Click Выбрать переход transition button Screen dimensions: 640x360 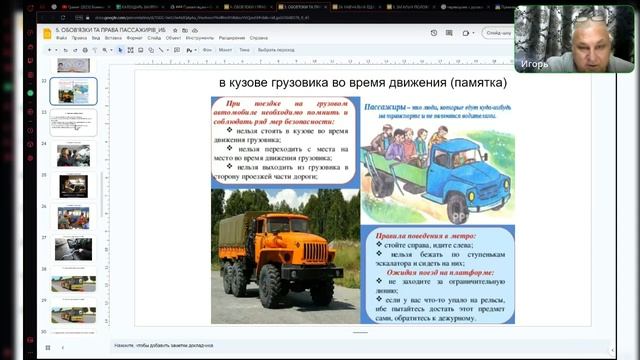tap(276, 50)
